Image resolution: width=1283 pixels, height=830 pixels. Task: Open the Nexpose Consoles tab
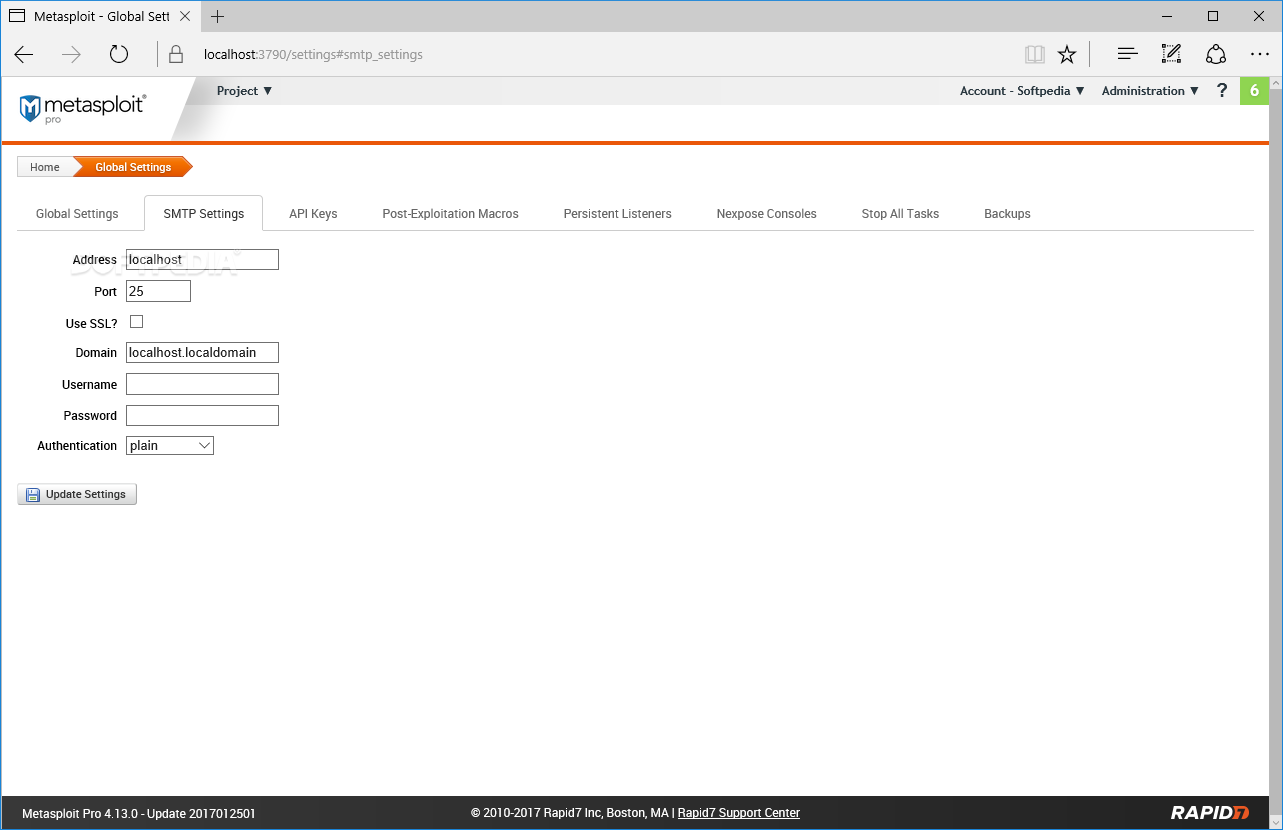tap(766, 214)
